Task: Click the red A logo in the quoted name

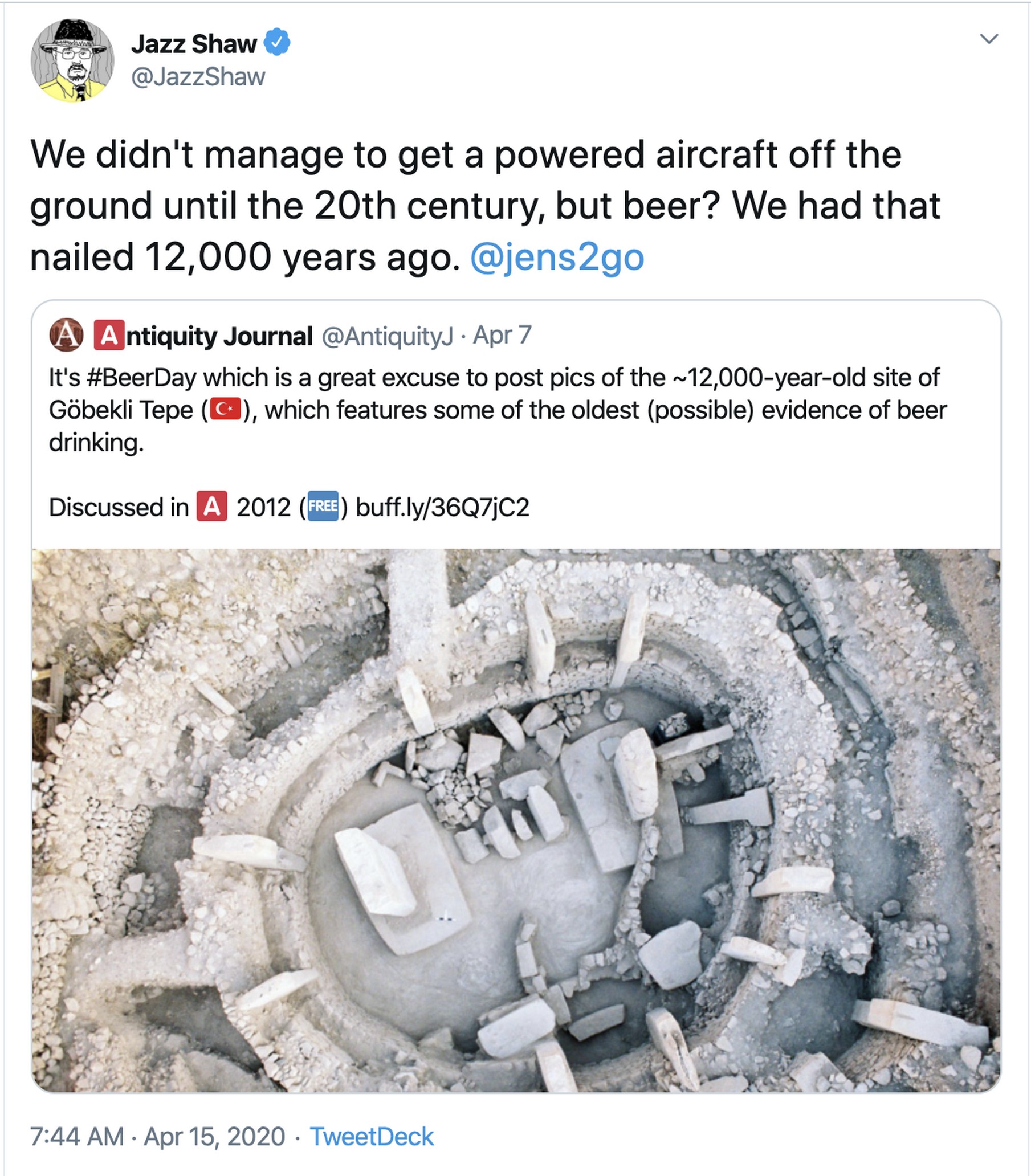Action: coord(109,335)
